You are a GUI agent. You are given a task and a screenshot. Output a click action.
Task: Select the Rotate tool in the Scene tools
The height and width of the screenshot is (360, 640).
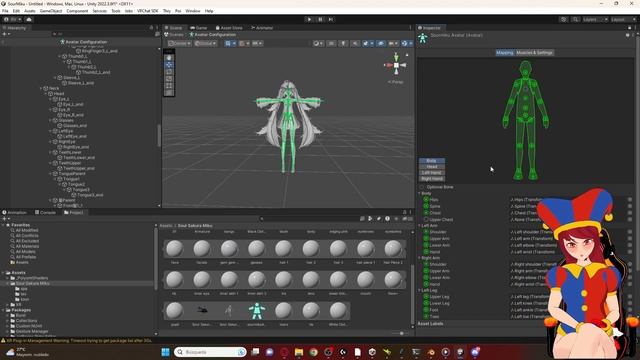click(169, 72)
